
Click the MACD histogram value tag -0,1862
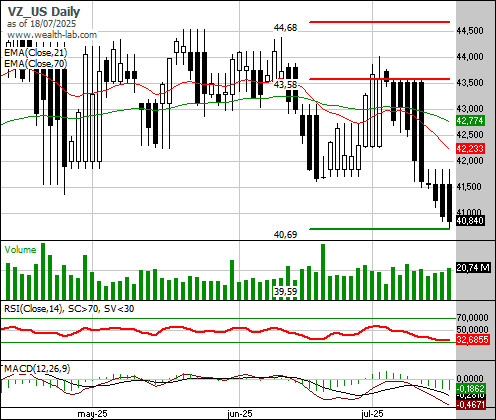[470, 389]
